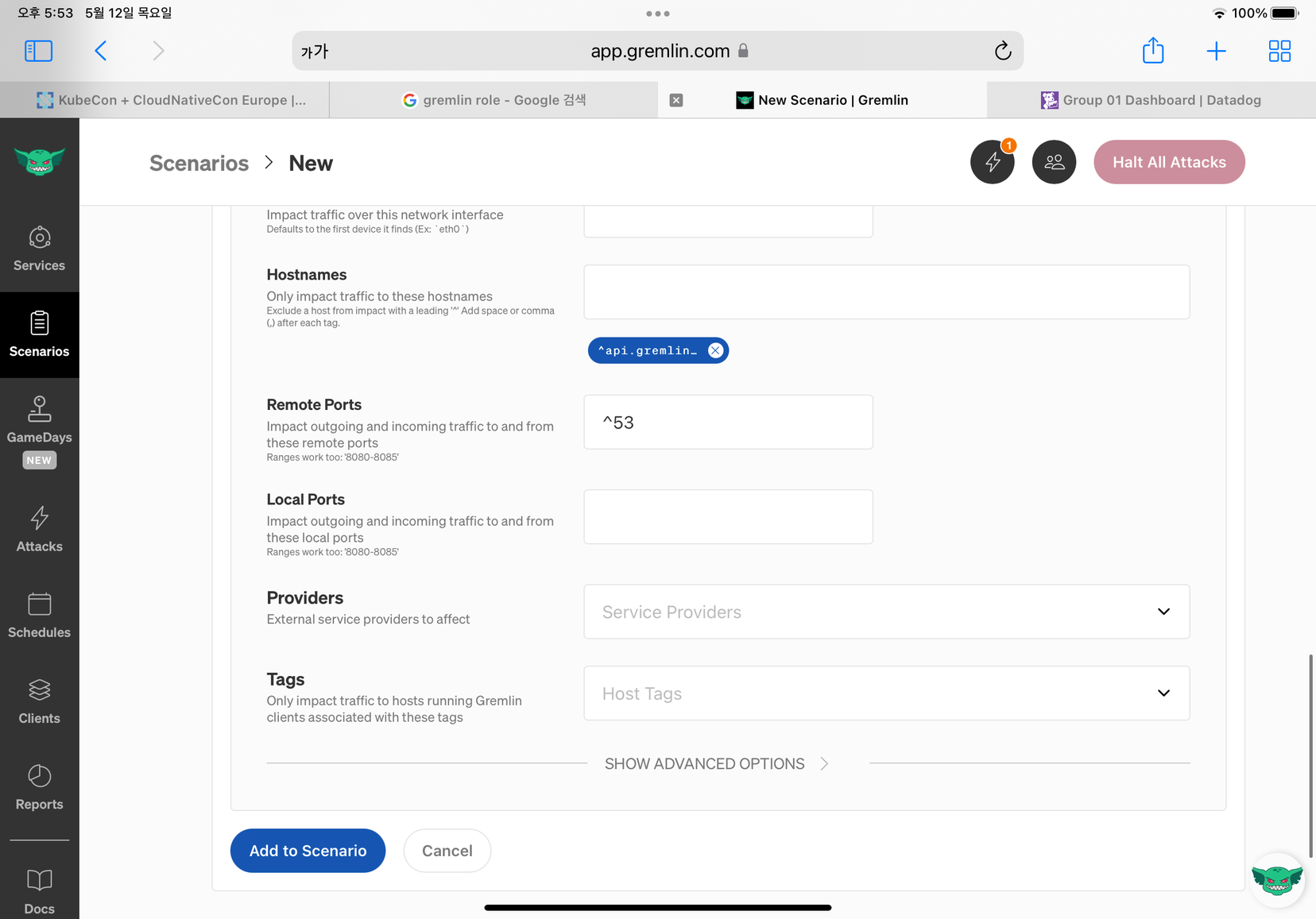Screen dimensions: 1316x919
Task: Click the New breadcrumb text
Action: coord(311,163)
